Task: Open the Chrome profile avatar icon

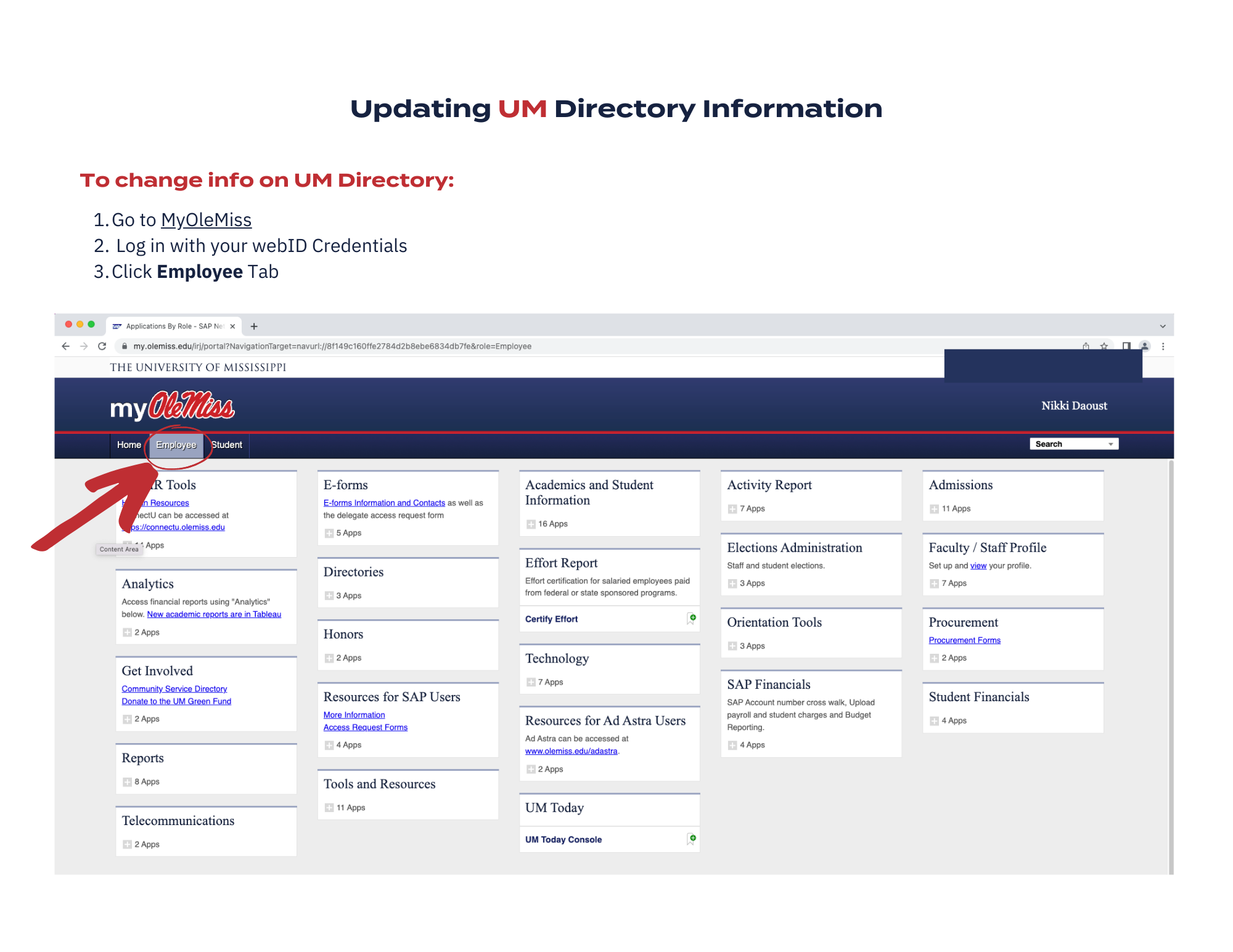Action: point(1145,346)
